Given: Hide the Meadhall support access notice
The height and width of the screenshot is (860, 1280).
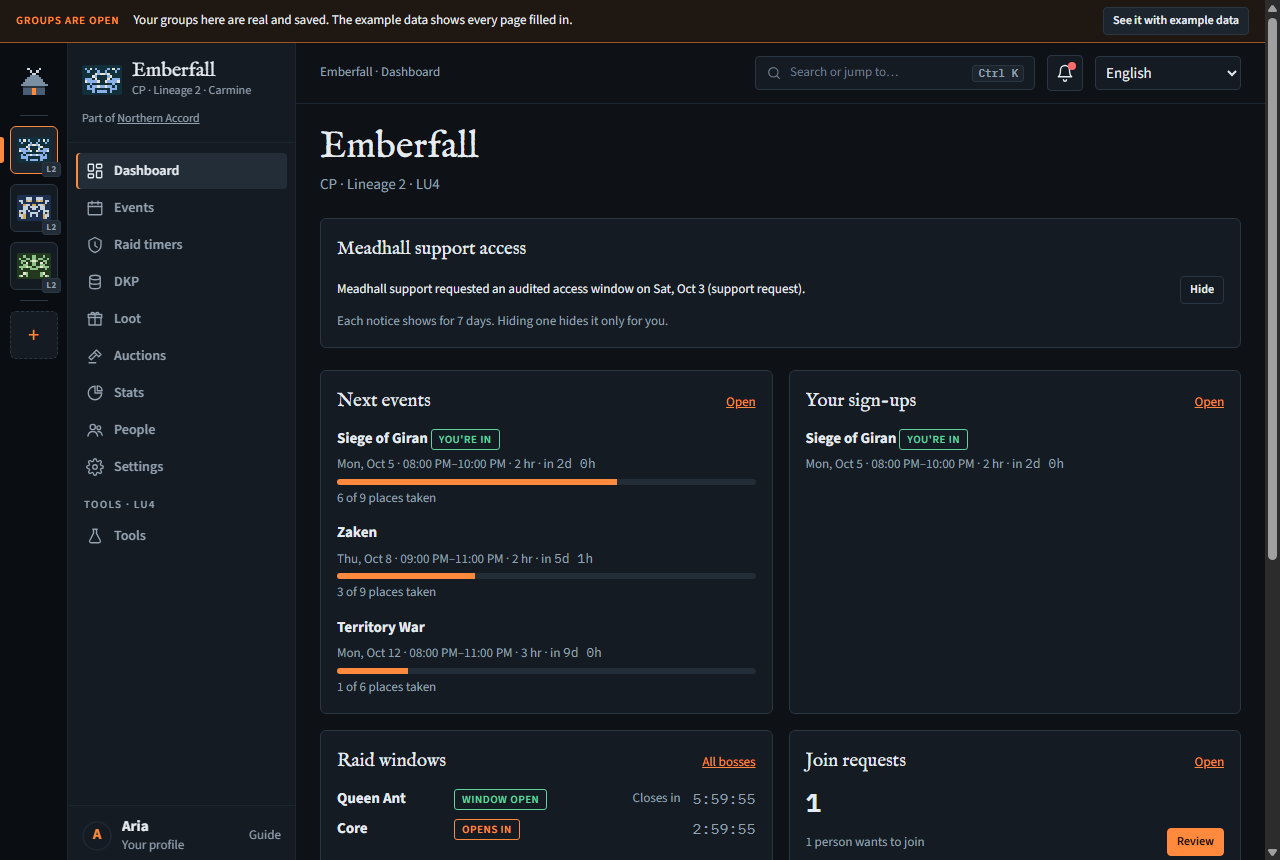Looking at the screenshot, I should click(x=1202, y=290).
